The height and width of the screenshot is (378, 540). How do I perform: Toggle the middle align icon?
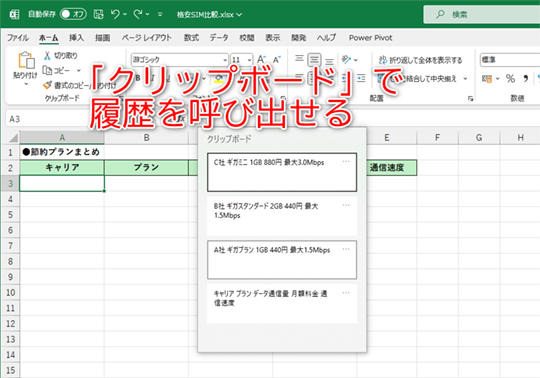[x=314, y=60]
